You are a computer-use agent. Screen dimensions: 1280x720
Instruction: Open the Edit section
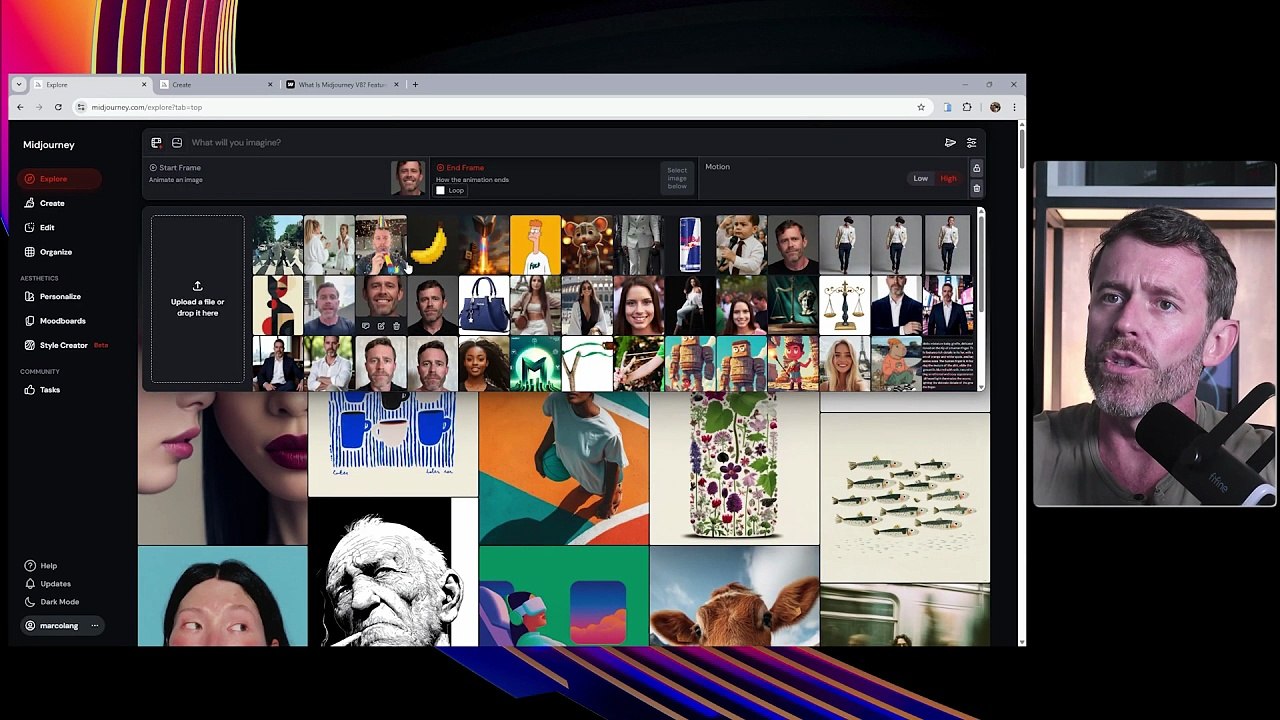click(40, 227)
